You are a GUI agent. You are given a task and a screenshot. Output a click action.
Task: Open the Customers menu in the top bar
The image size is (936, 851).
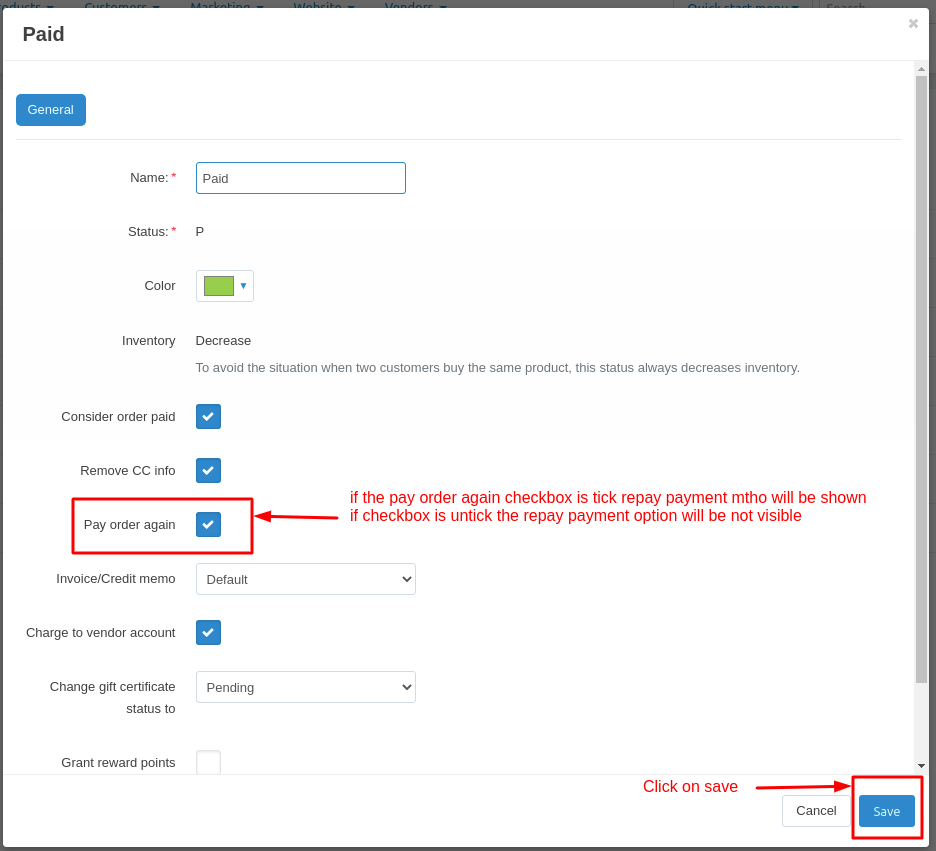tap(122, 4)
